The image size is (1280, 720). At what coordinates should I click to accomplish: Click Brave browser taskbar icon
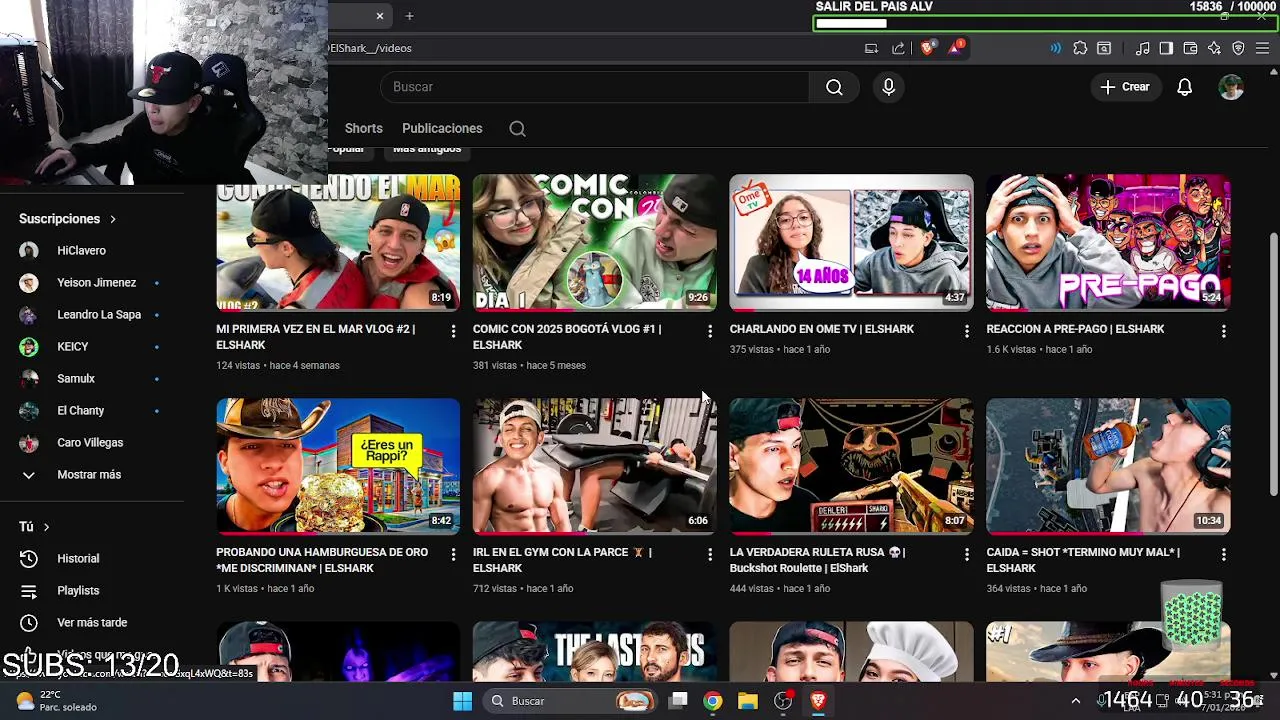coord(818,701)
